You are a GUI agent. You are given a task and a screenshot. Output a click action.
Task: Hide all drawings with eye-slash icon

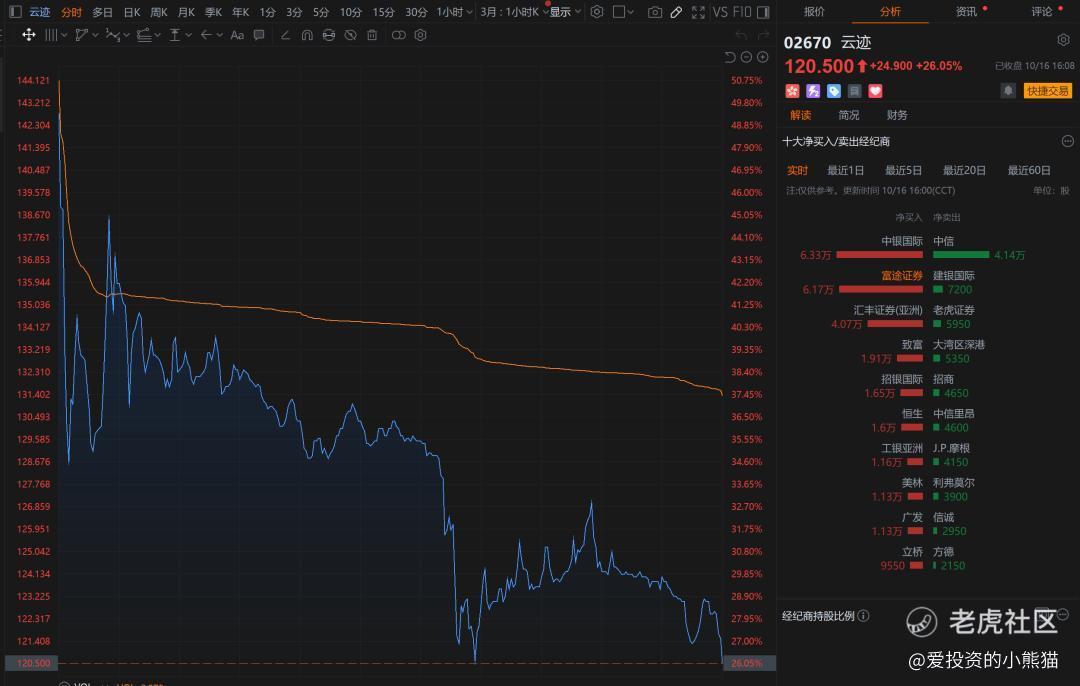351,35
